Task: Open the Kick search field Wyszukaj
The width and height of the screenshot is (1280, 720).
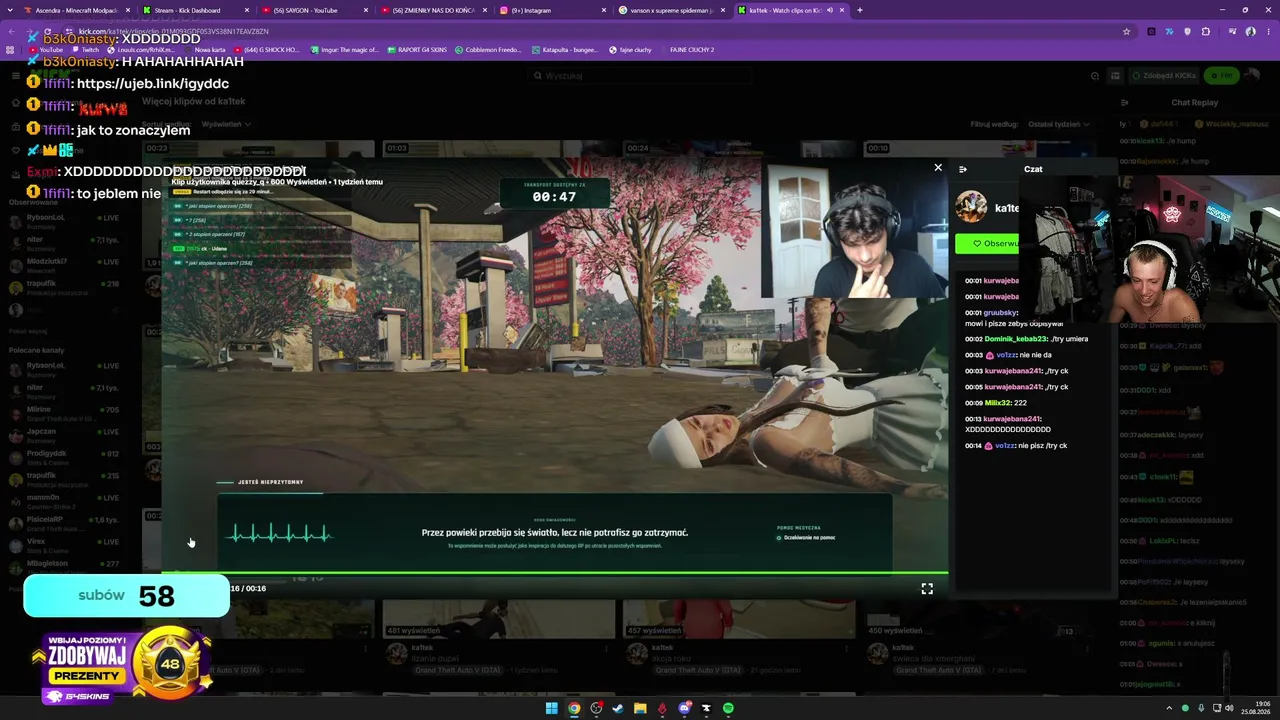Action: tap(640, 76)
